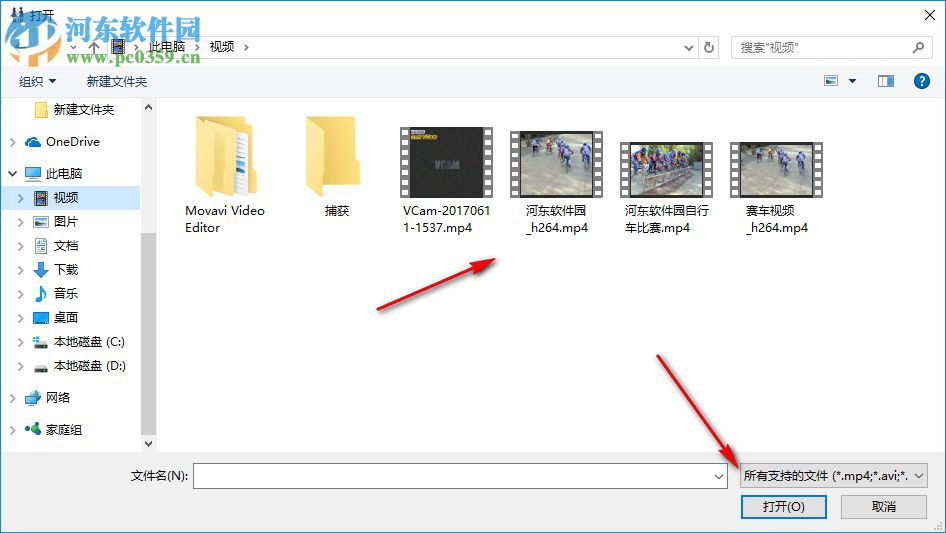
Task: Open the help question mark icon
Action: (921, 81)
